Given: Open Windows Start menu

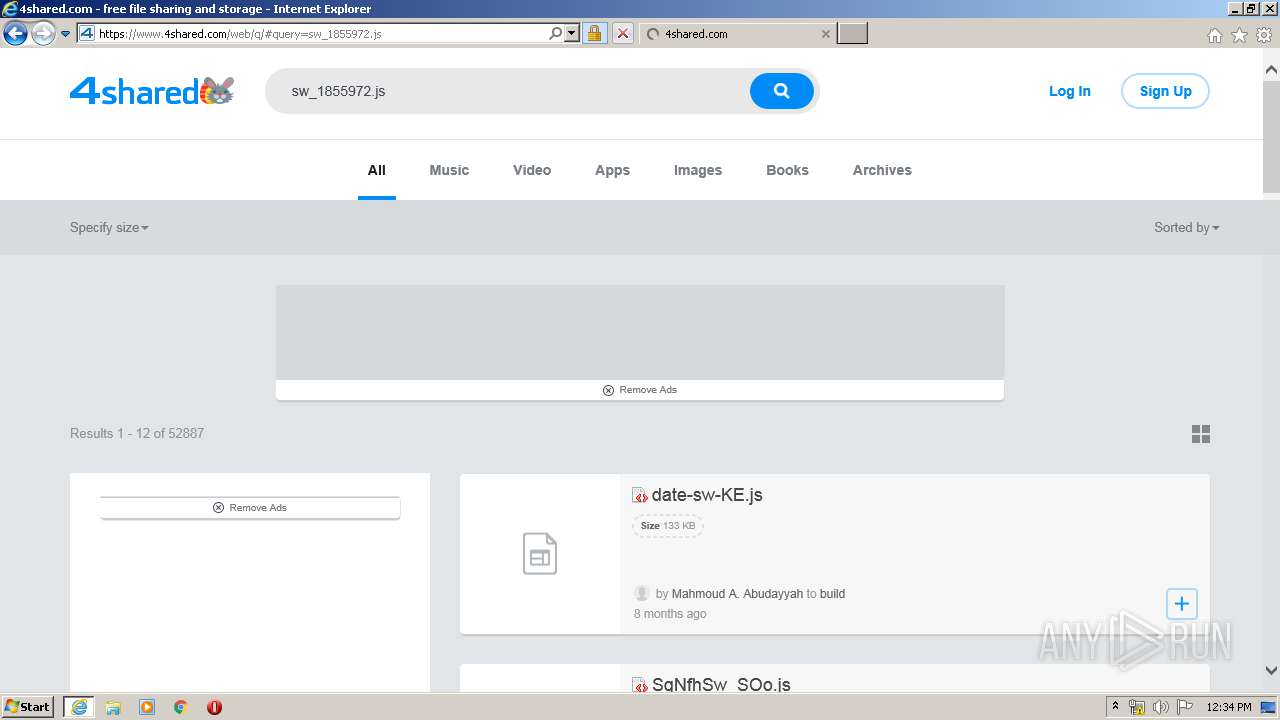Looking at the screenshot, I should (x=28, y=707).
